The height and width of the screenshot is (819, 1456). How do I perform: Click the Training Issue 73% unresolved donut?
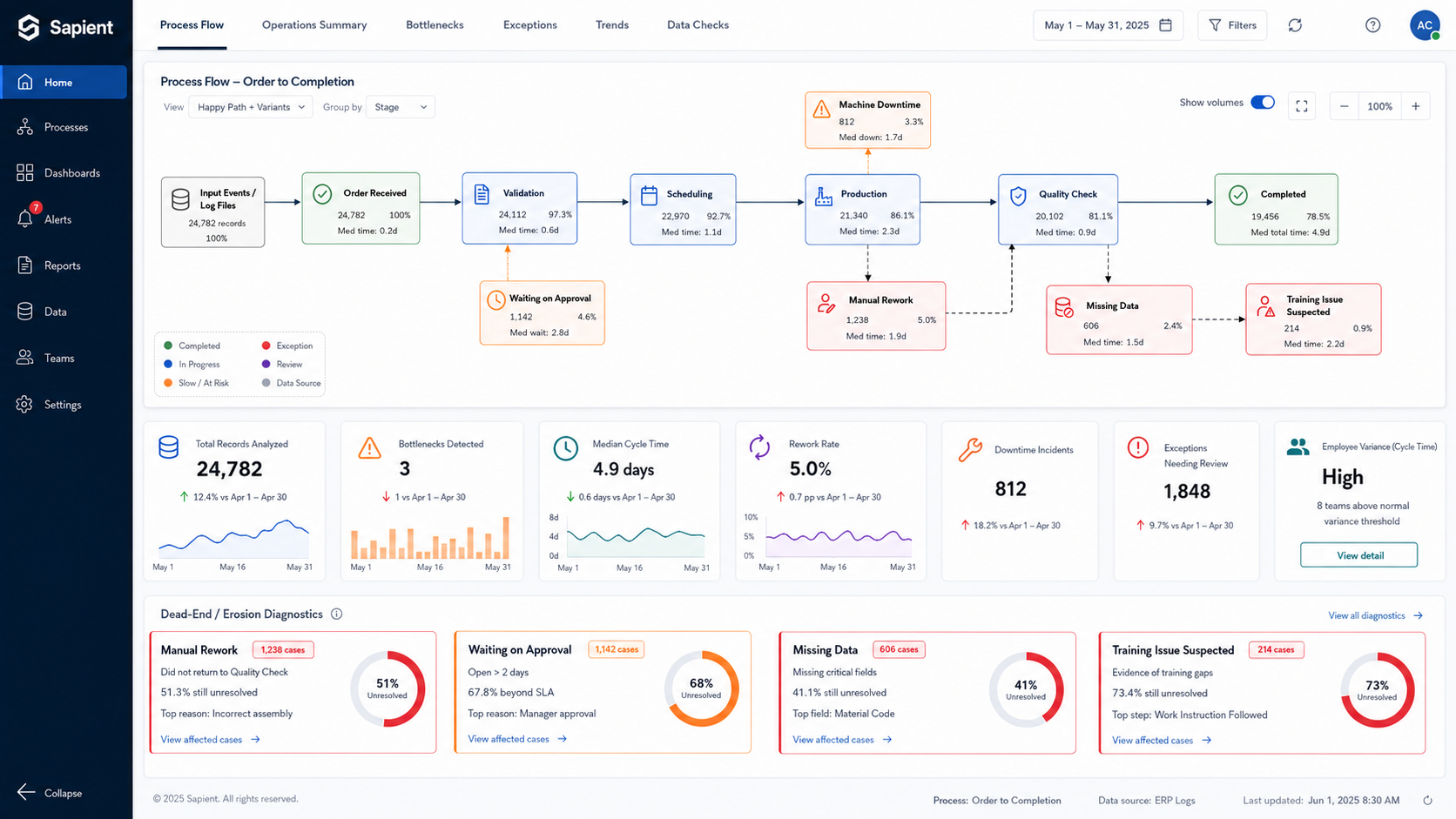coord(1377,690)
